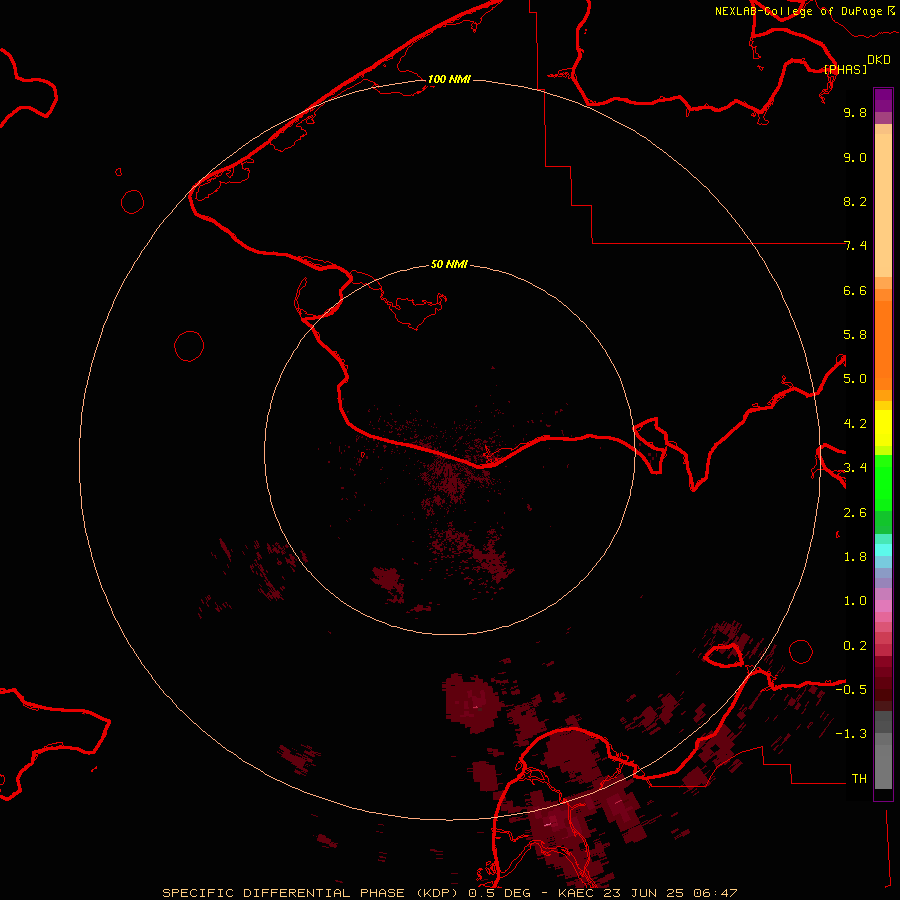Click the bright green segment of the color bar
Viewport: 900px width, 900px height.
pyautogui.click(x=883, y=483)
